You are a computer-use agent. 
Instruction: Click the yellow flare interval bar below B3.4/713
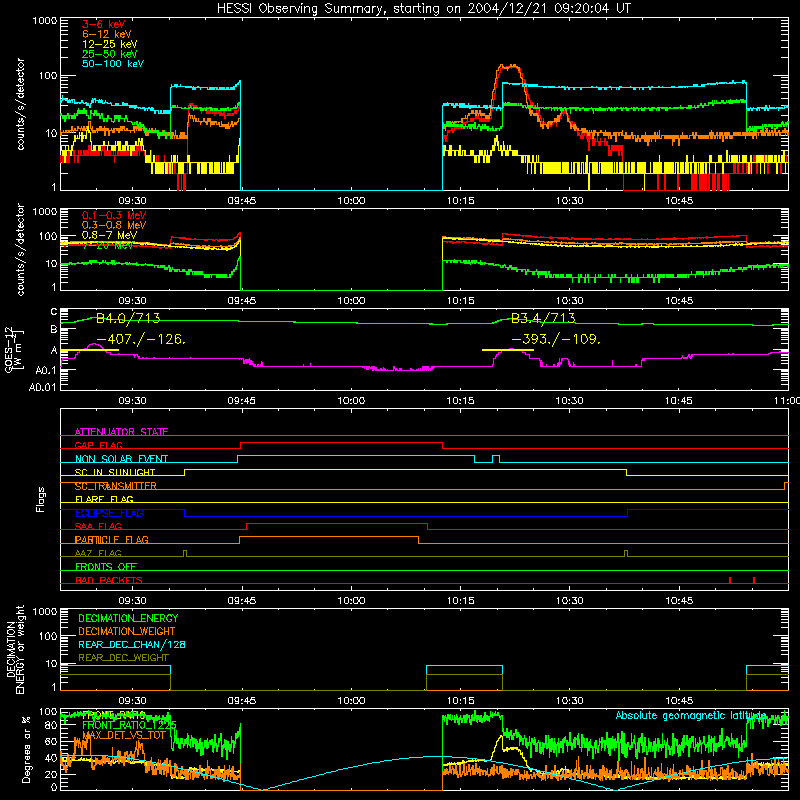click(x=508, y=350)
